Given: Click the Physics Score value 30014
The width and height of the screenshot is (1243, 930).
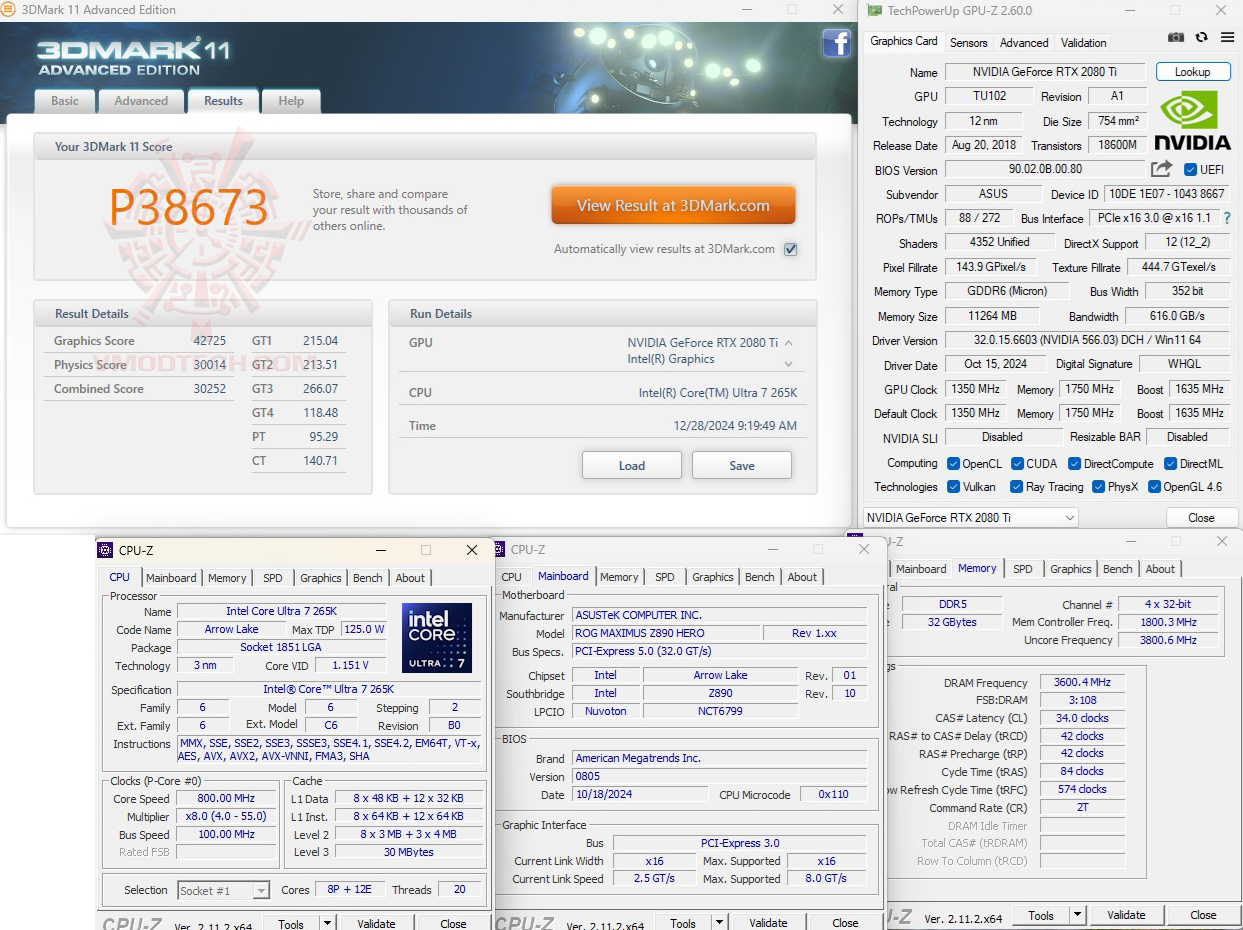Looking at the screenshot, I should (x=210, y=365).
